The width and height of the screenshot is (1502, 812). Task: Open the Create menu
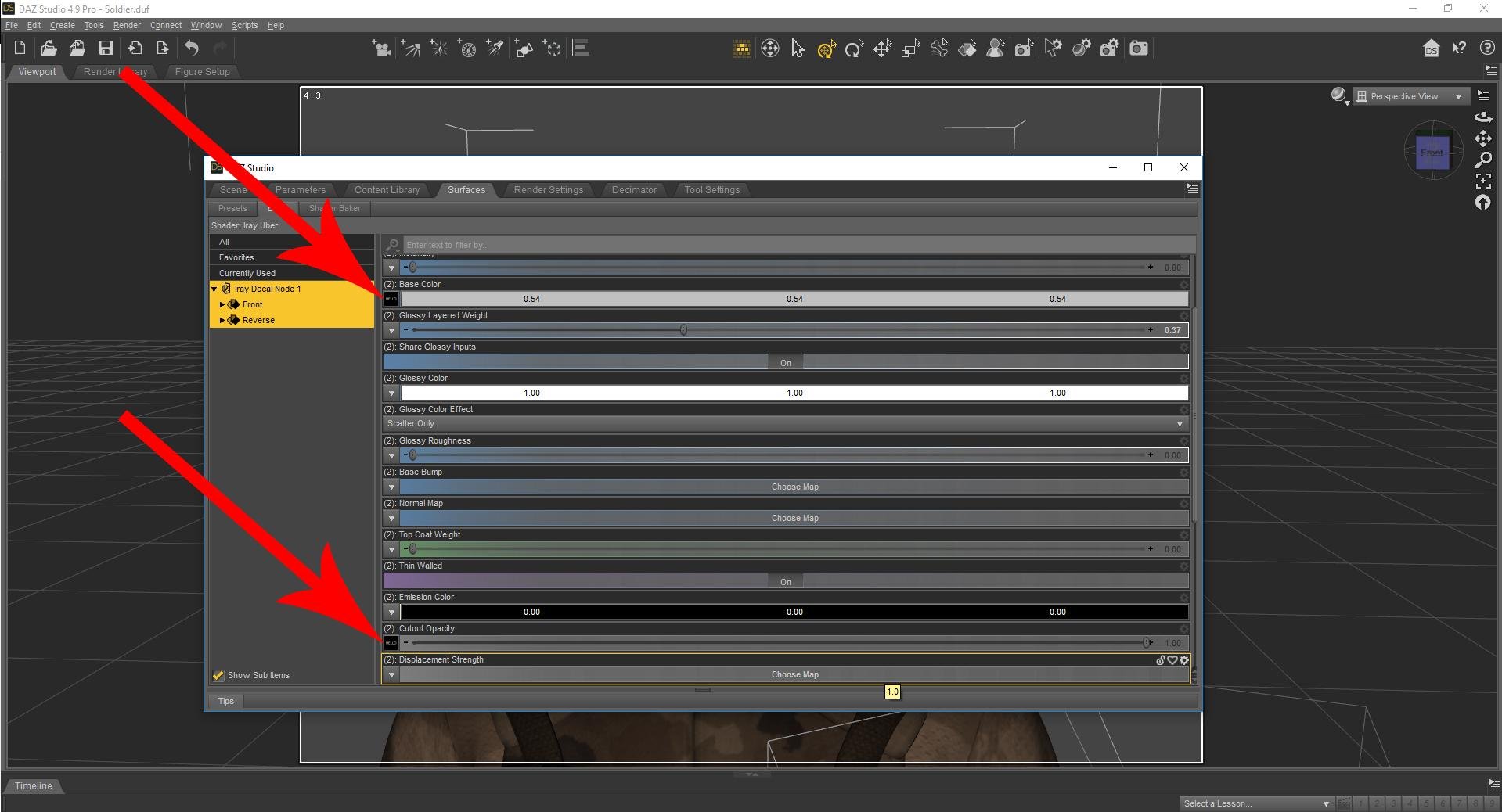[x=63, y=25]
